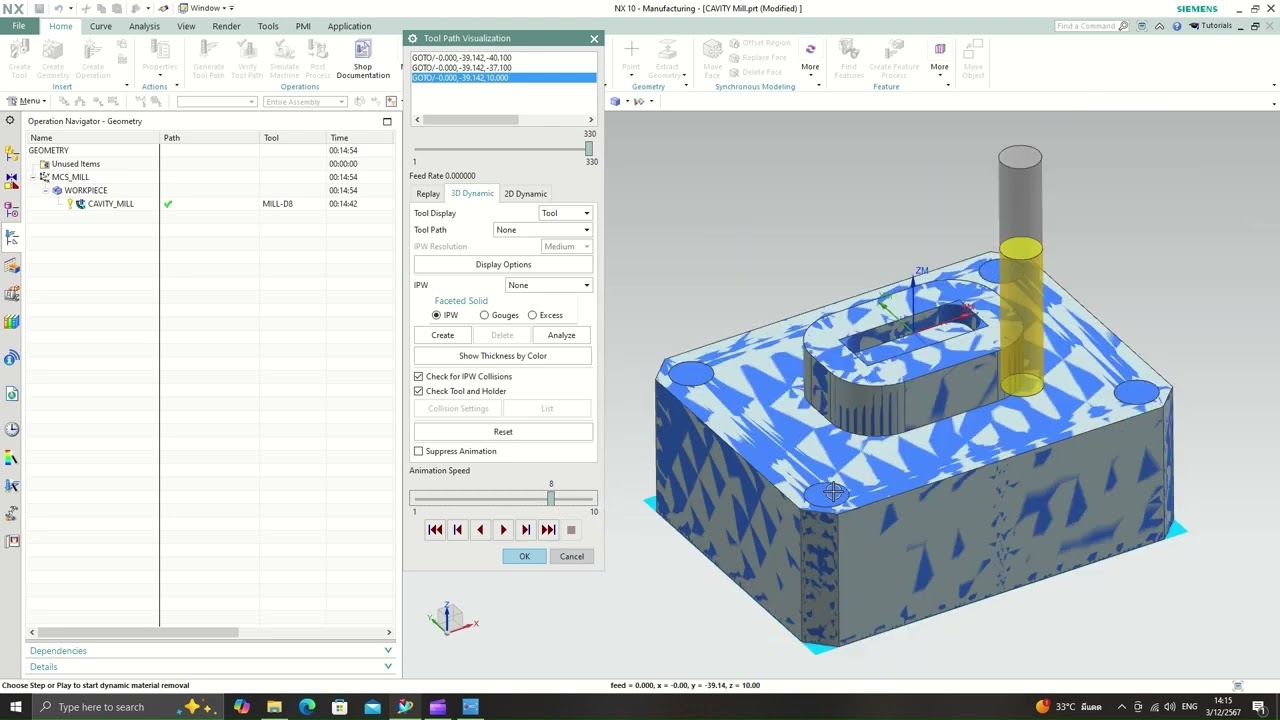Open the File menu

coord(19,26)
